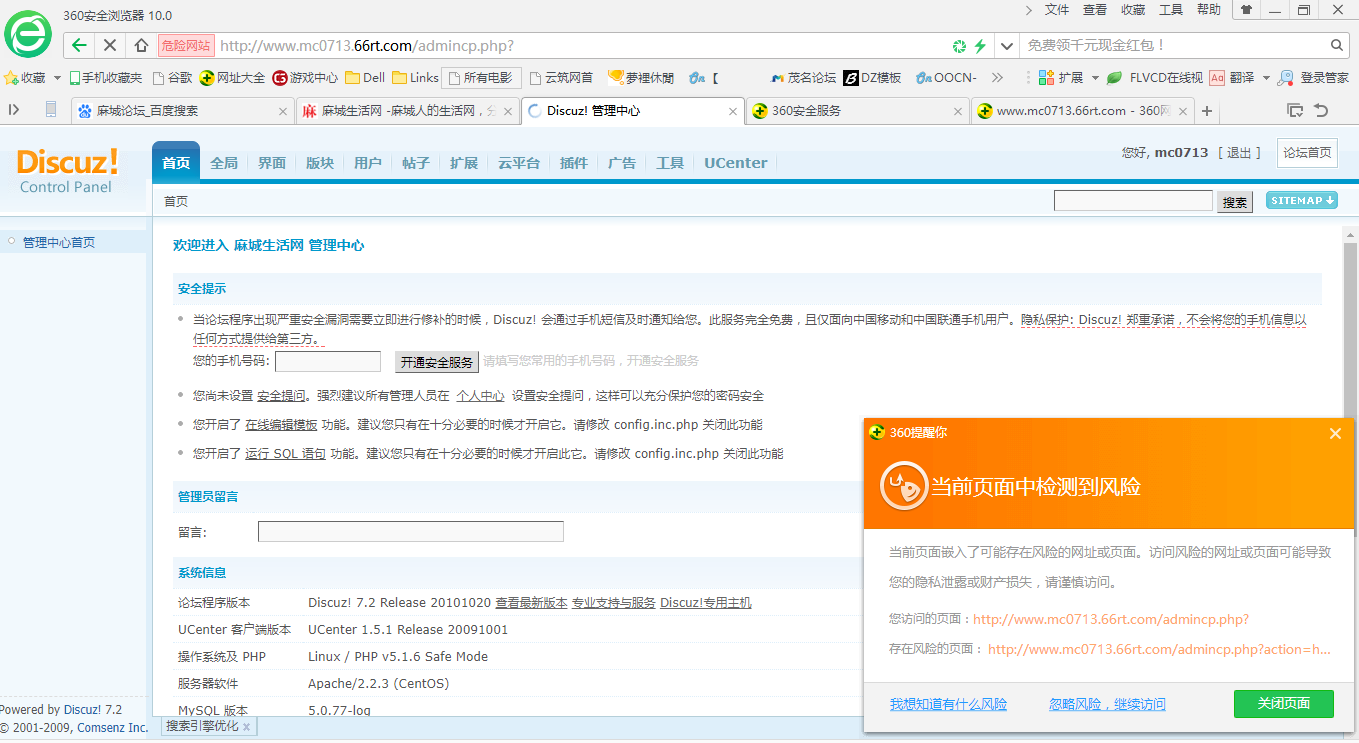Click the tab list window icon
Image resolution: width=1359 pixels, height=743 pixels.
(x=1294, y=110)
